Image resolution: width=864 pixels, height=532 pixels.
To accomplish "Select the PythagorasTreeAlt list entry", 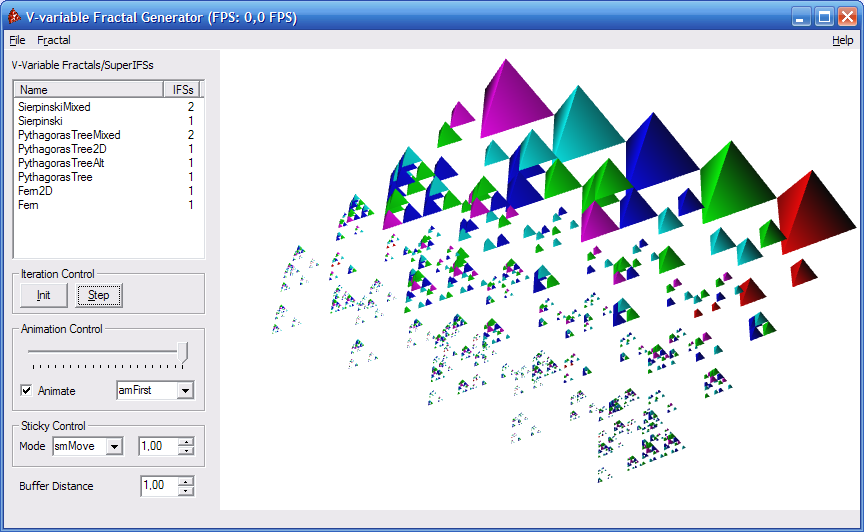I will pos(62,163).
